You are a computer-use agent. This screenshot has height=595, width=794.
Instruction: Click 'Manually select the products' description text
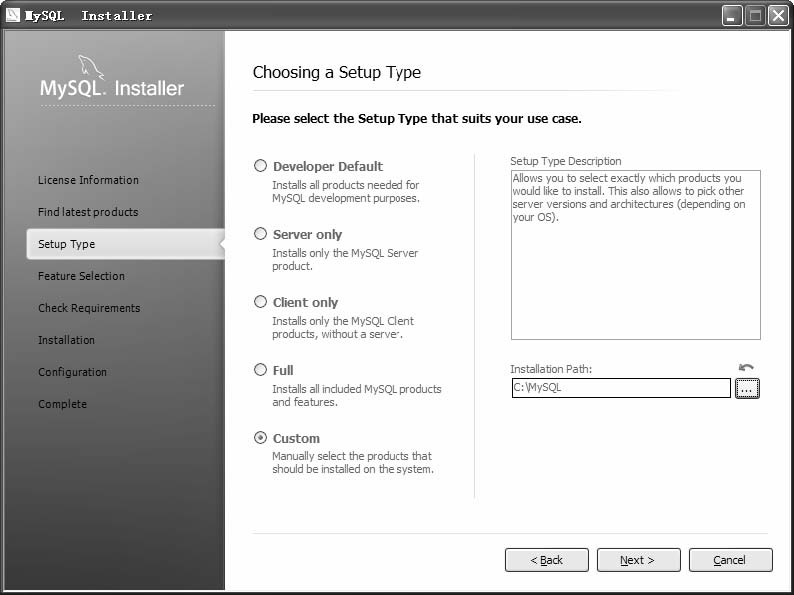coord(353,462)
